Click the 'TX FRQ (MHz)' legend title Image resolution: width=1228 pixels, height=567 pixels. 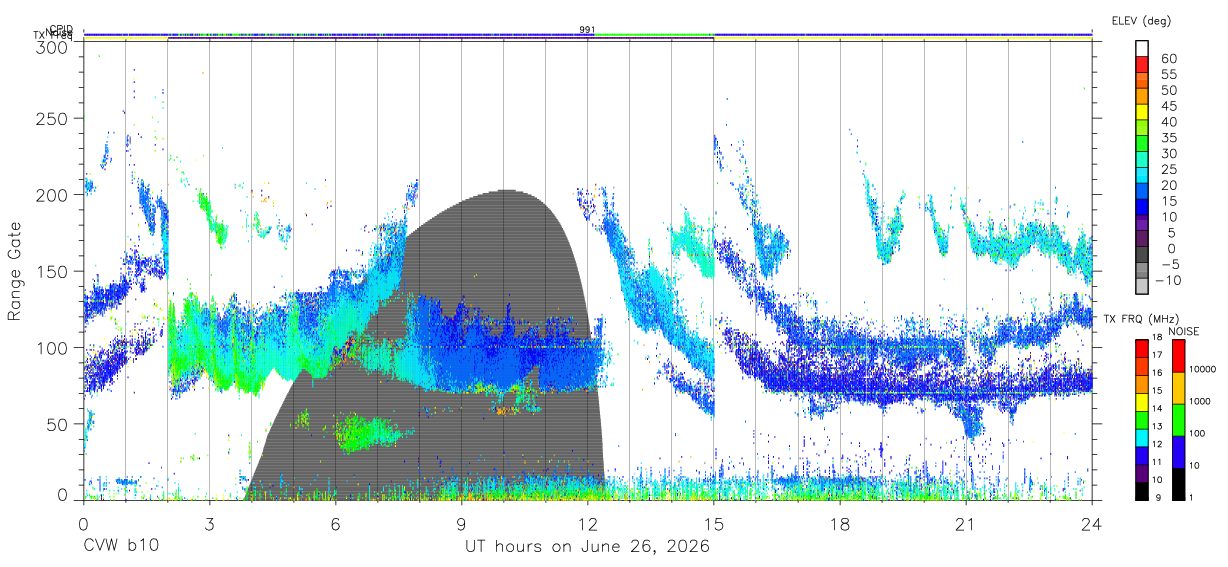1141,318
